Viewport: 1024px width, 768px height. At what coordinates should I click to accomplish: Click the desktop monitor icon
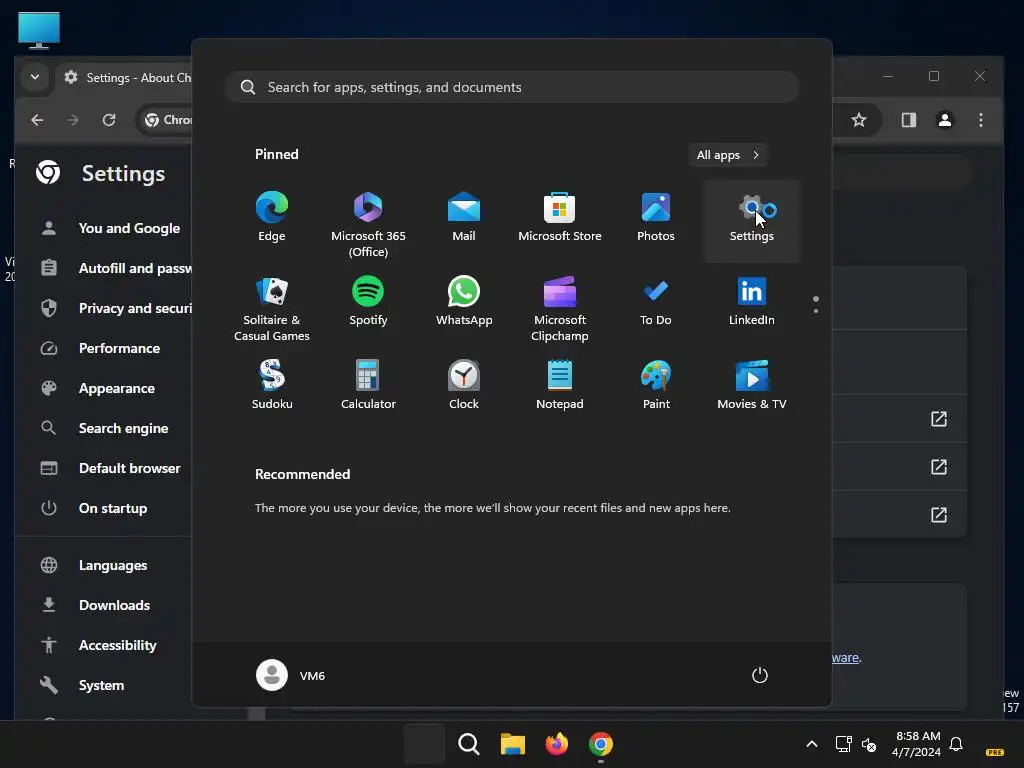[x=39, y=30]
